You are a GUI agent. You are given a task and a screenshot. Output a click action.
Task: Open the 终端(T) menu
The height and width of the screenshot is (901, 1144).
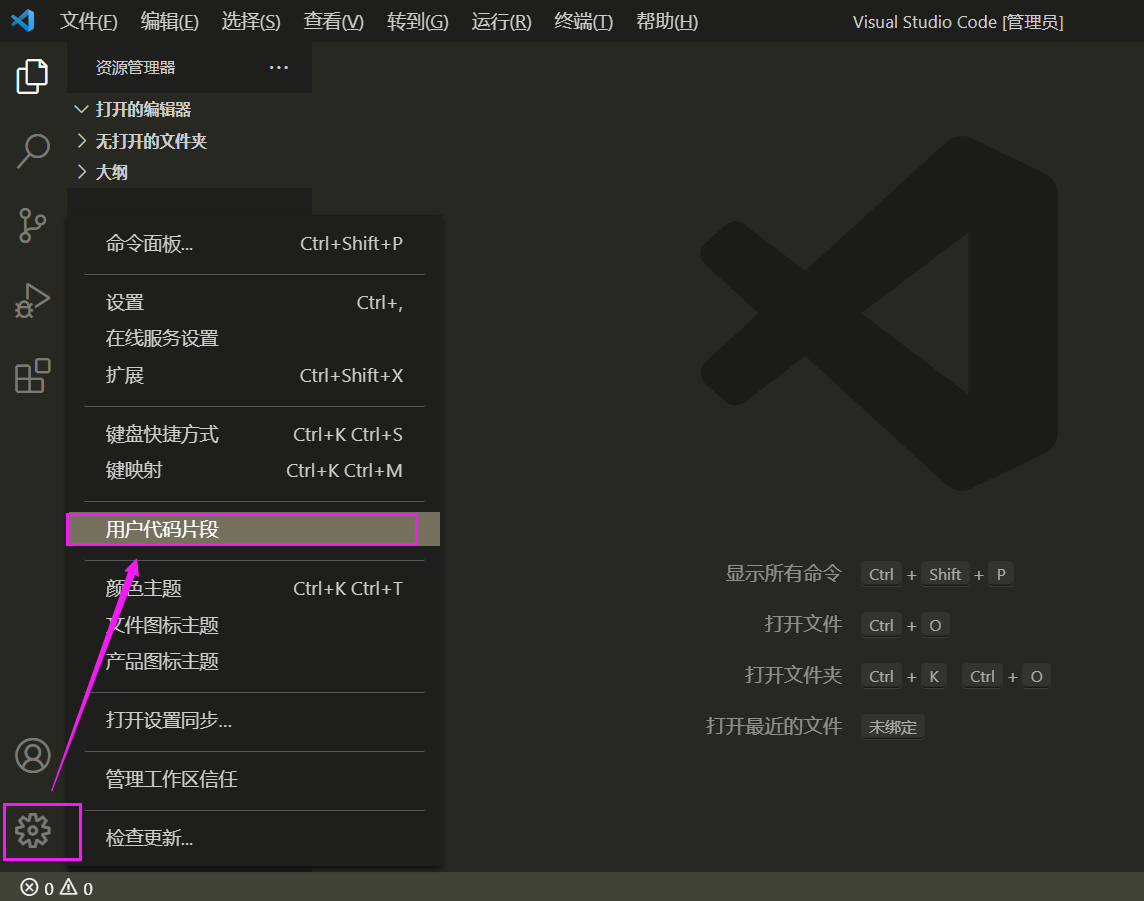pyautogui.click(x=584, y=21)
